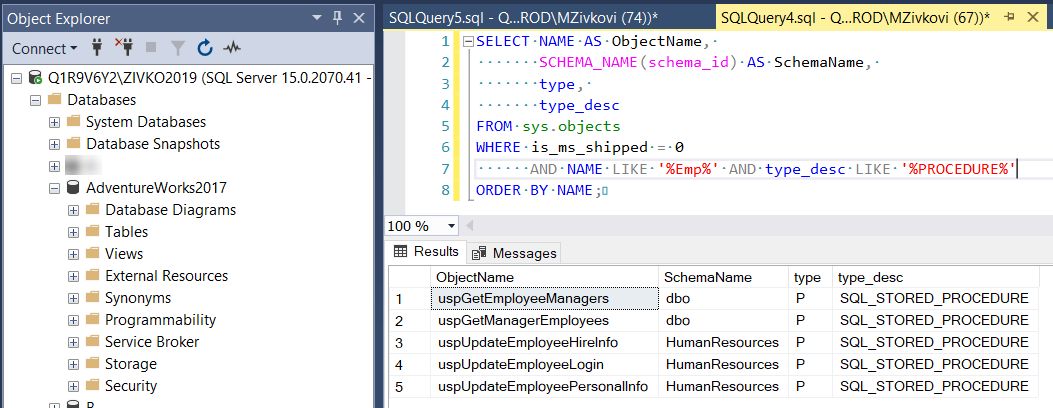Click the type_desc column header

click(x=937, y=277)
